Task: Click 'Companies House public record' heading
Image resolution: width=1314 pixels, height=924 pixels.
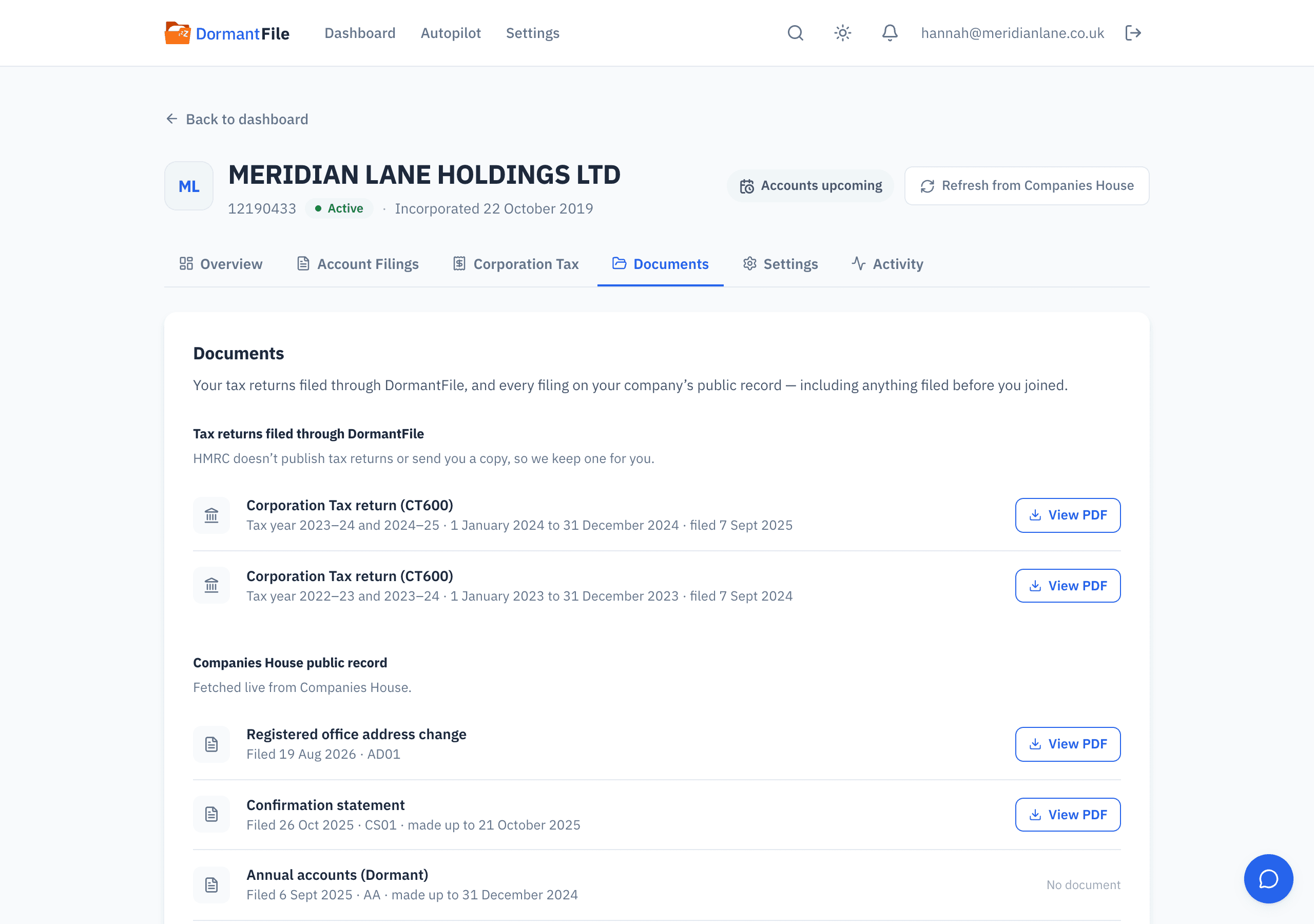Action: [290, 662]
